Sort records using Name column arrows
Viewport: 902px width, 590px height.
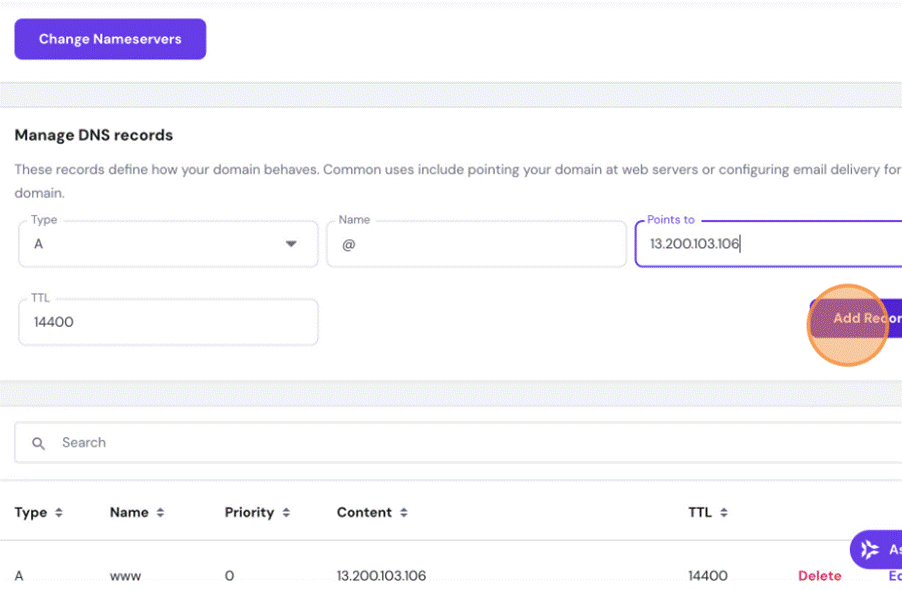click(x=160, y=513)
